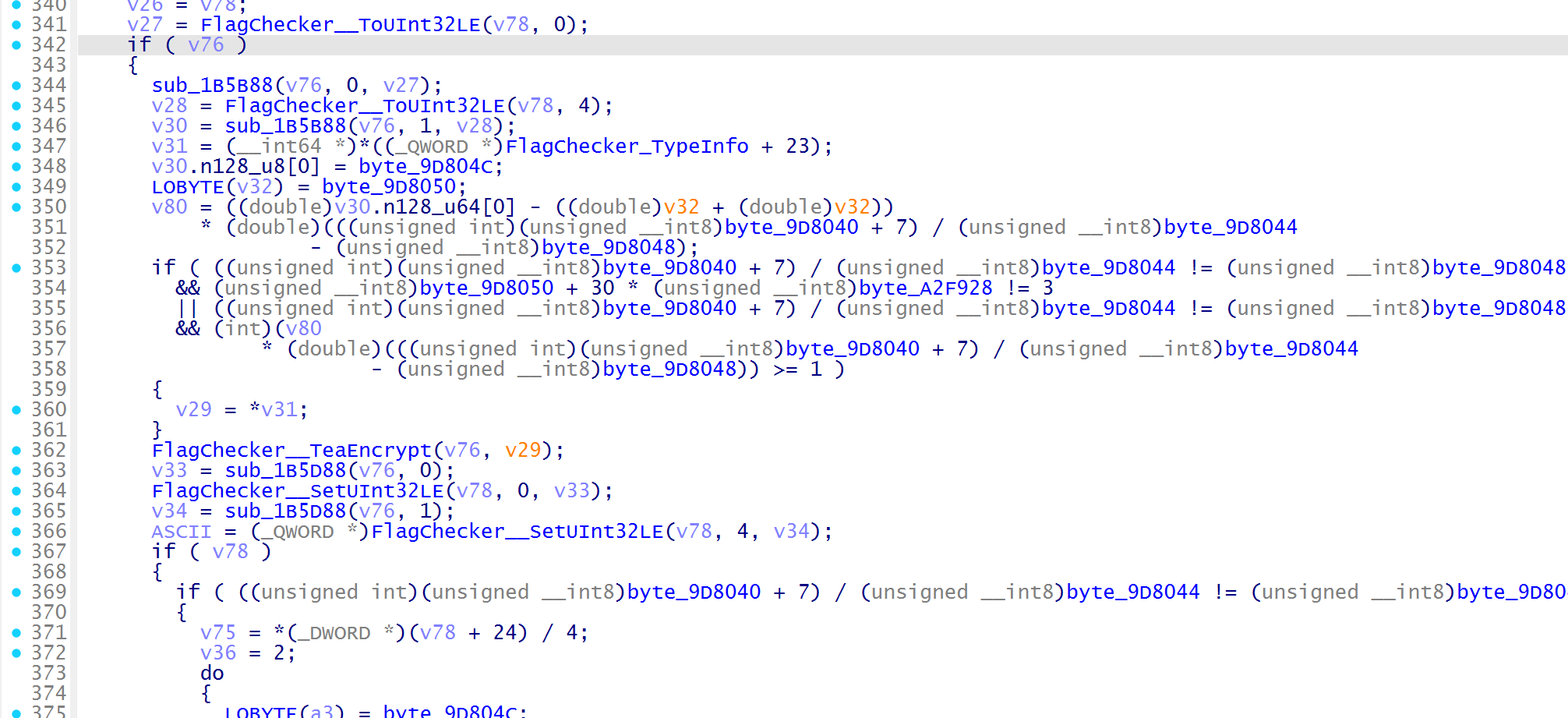Click the FlagChecker__TeaEncrypt function call
This screenshot has height=718, width=1568.
[291, 451]
